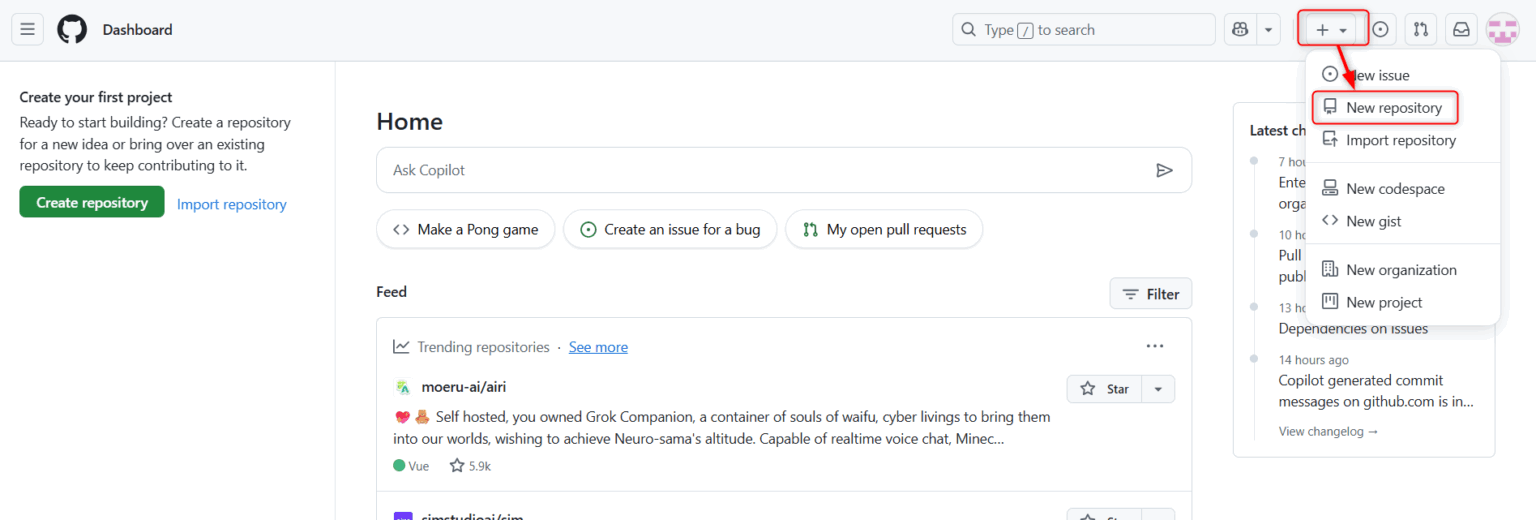The width and height of the screenshot is (1536, 520).
Task: Open the hamburger navigation menu
Action: coord(28,30)
